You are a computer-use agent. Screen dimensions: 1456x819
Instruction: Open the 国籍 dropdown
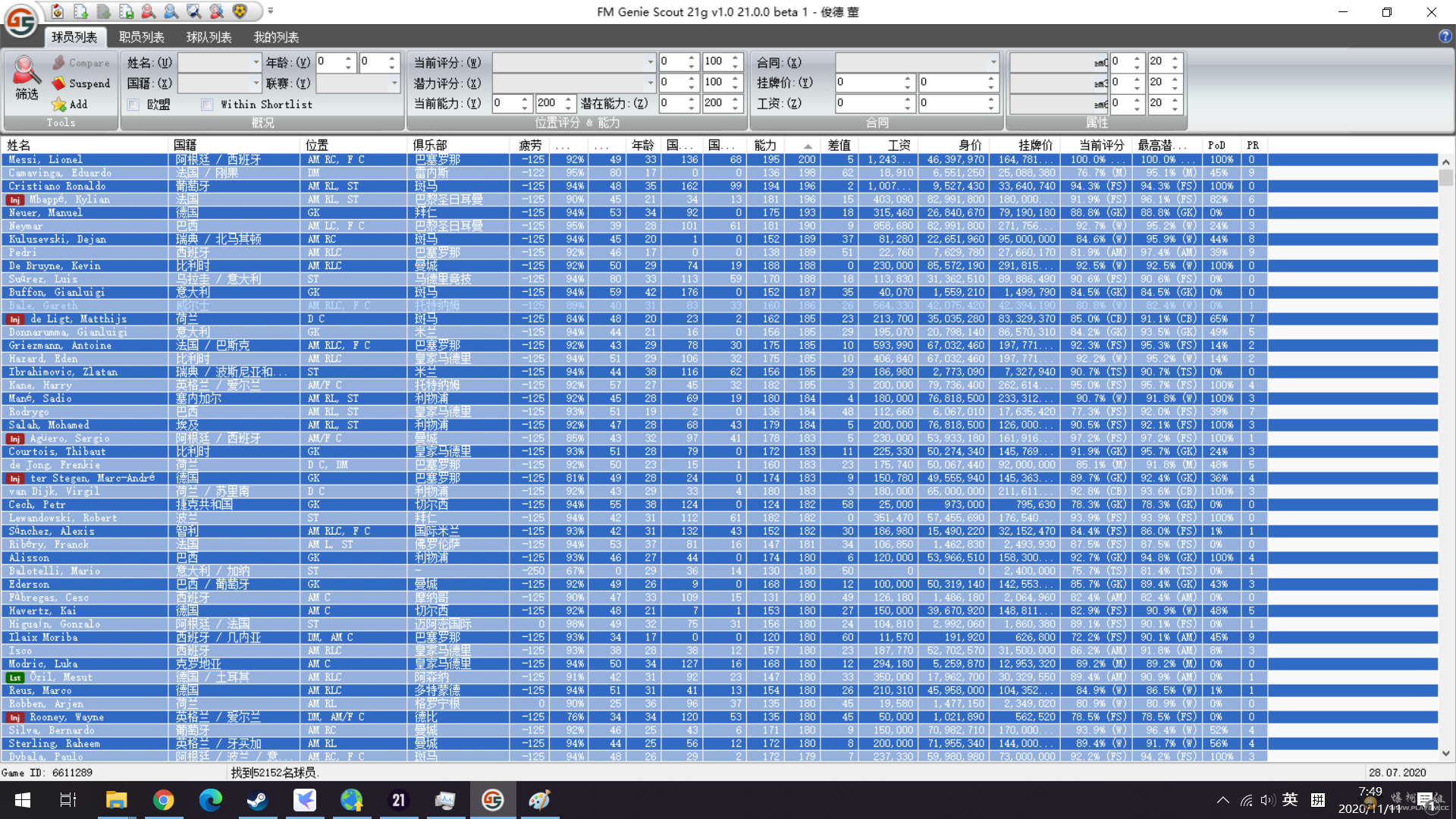256,83
